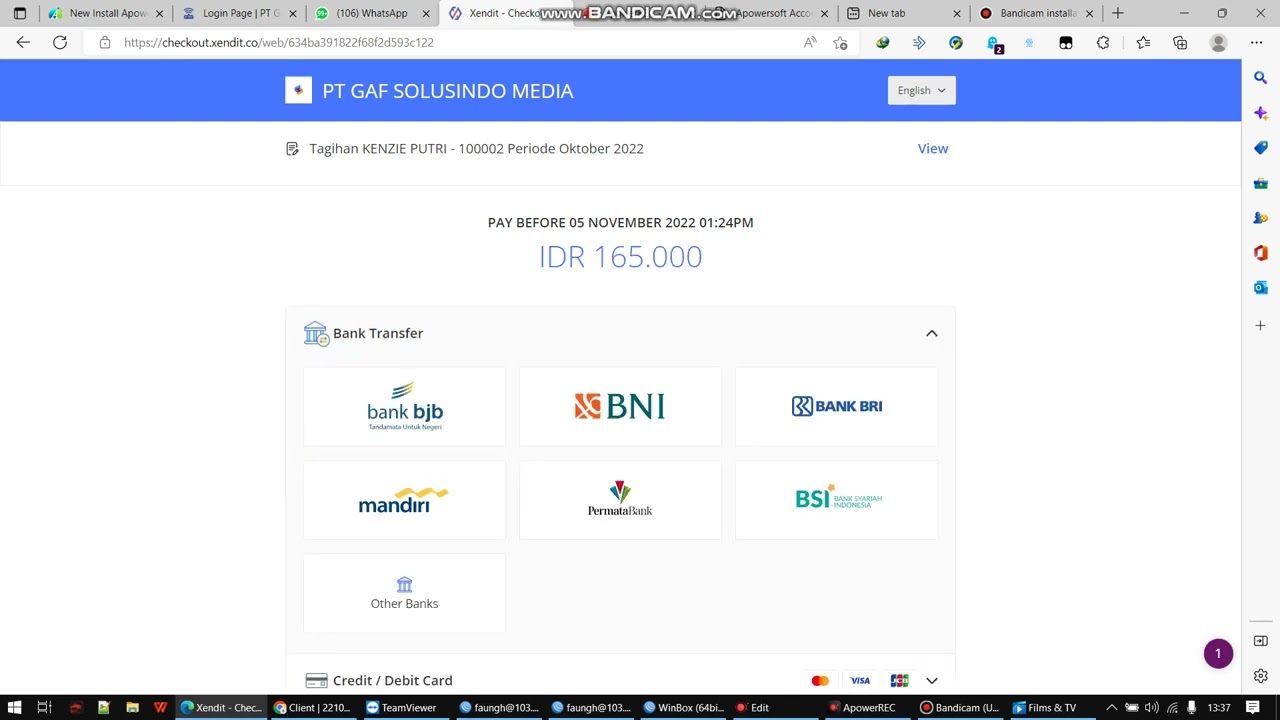This screenshot has width=1280, height=720.
Task: Open taskbar File Explorer folder
Action: [x=132, y=707]
